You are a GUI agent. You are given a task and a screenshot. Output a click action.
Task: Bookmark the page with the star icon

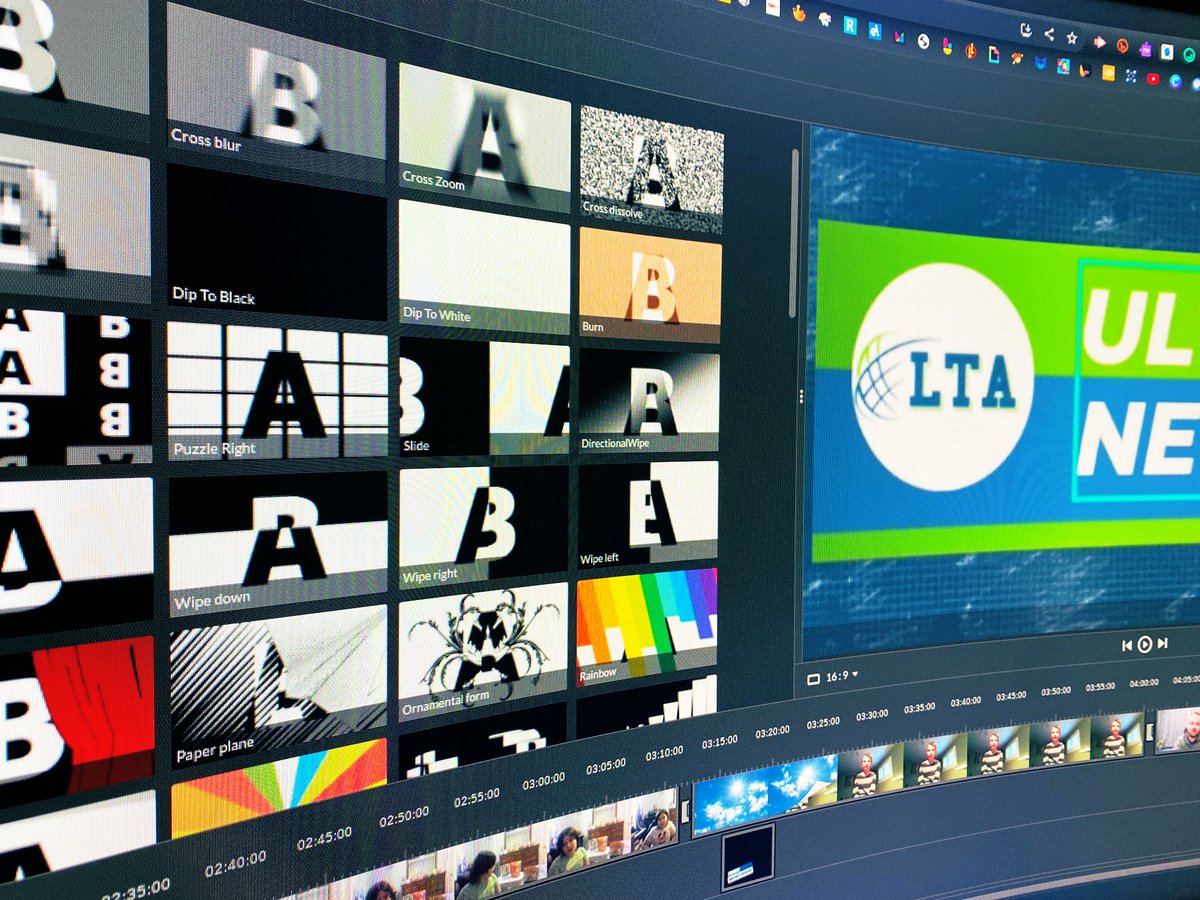click(1072, 38)
